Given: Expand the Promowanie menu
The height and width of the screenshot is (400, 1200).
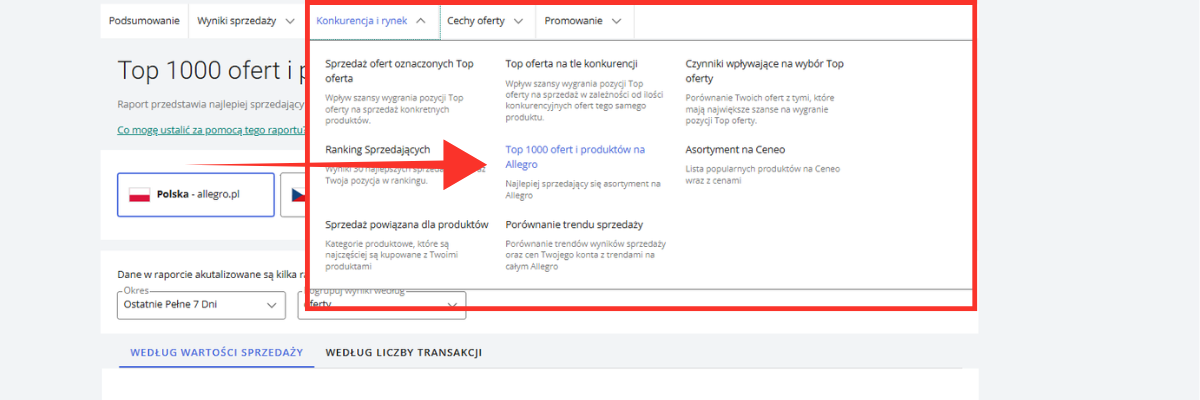Looking at the screenshot, I should (584, 20).
